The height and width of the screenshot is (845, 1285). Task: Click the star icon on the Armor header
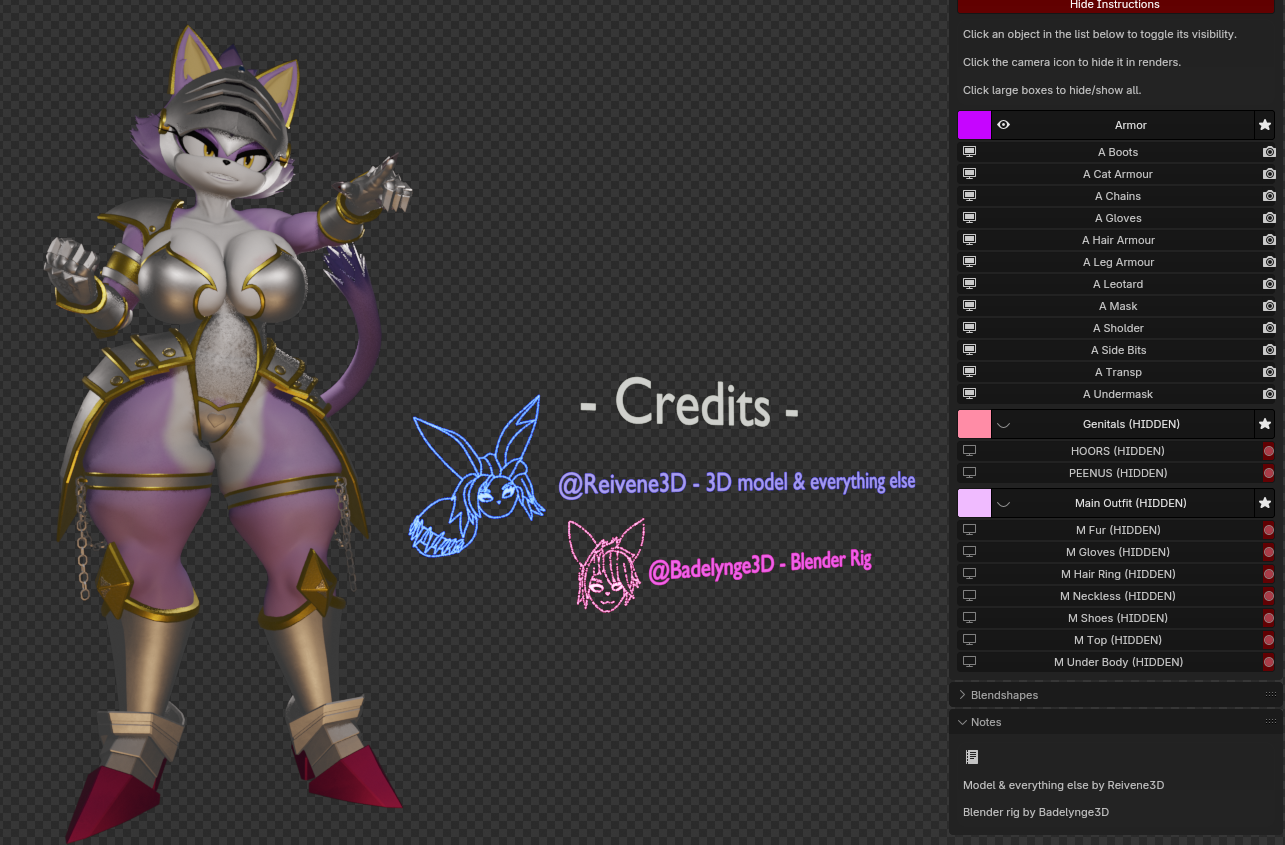click(x=1265, y=125)
